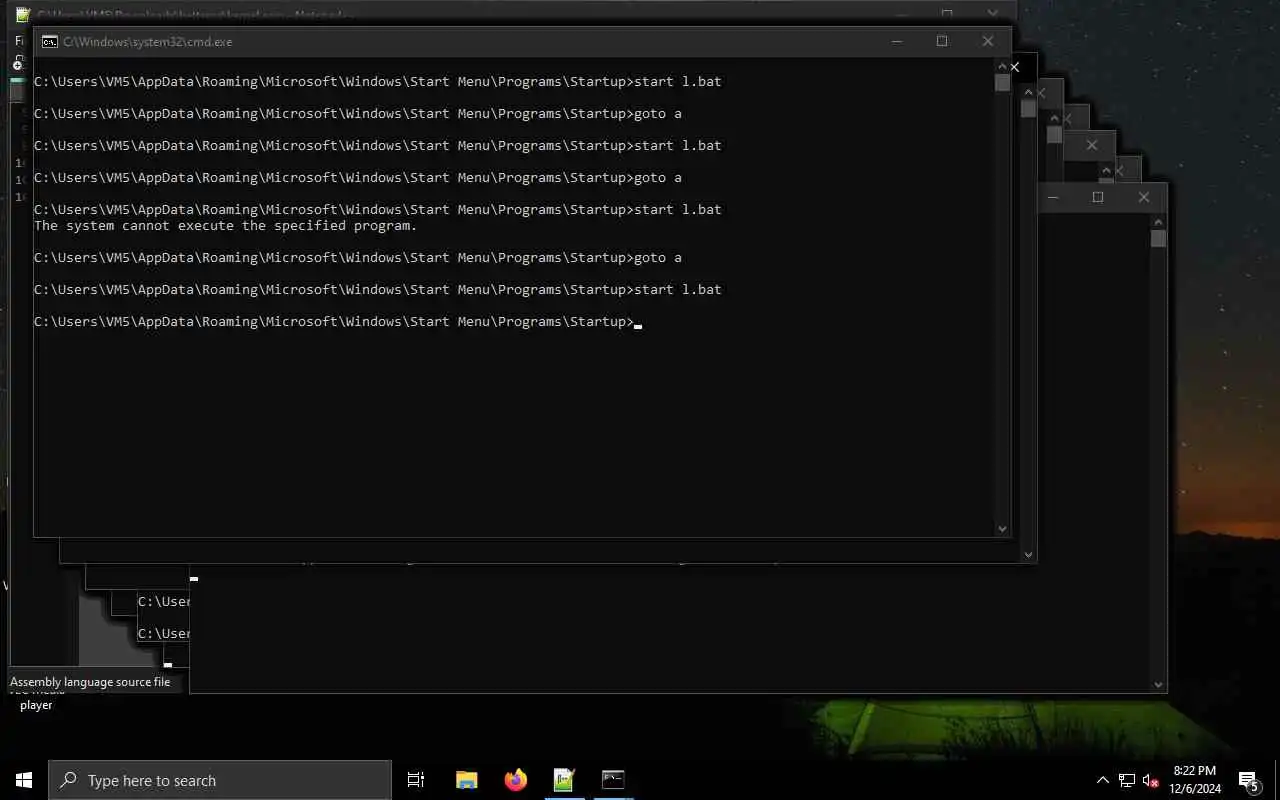
Task: Click the front cmd window scrollbar thumb
Action: [1002, 82]
